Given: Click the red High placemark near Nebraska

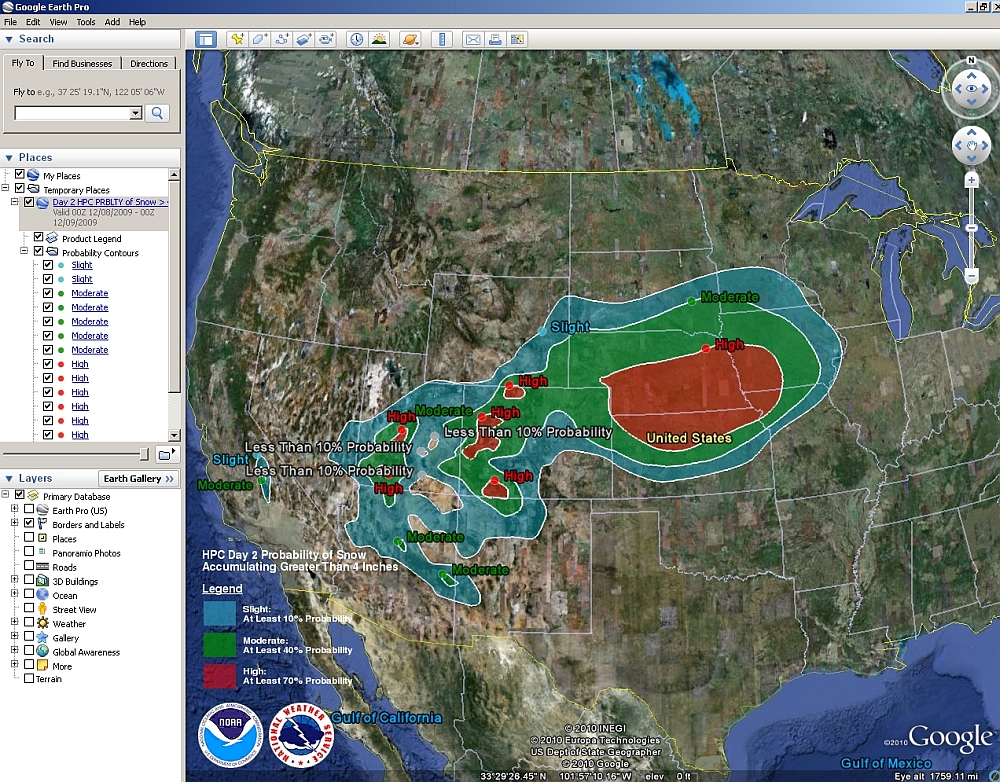Looking at the screenshot, I should 705,348.
